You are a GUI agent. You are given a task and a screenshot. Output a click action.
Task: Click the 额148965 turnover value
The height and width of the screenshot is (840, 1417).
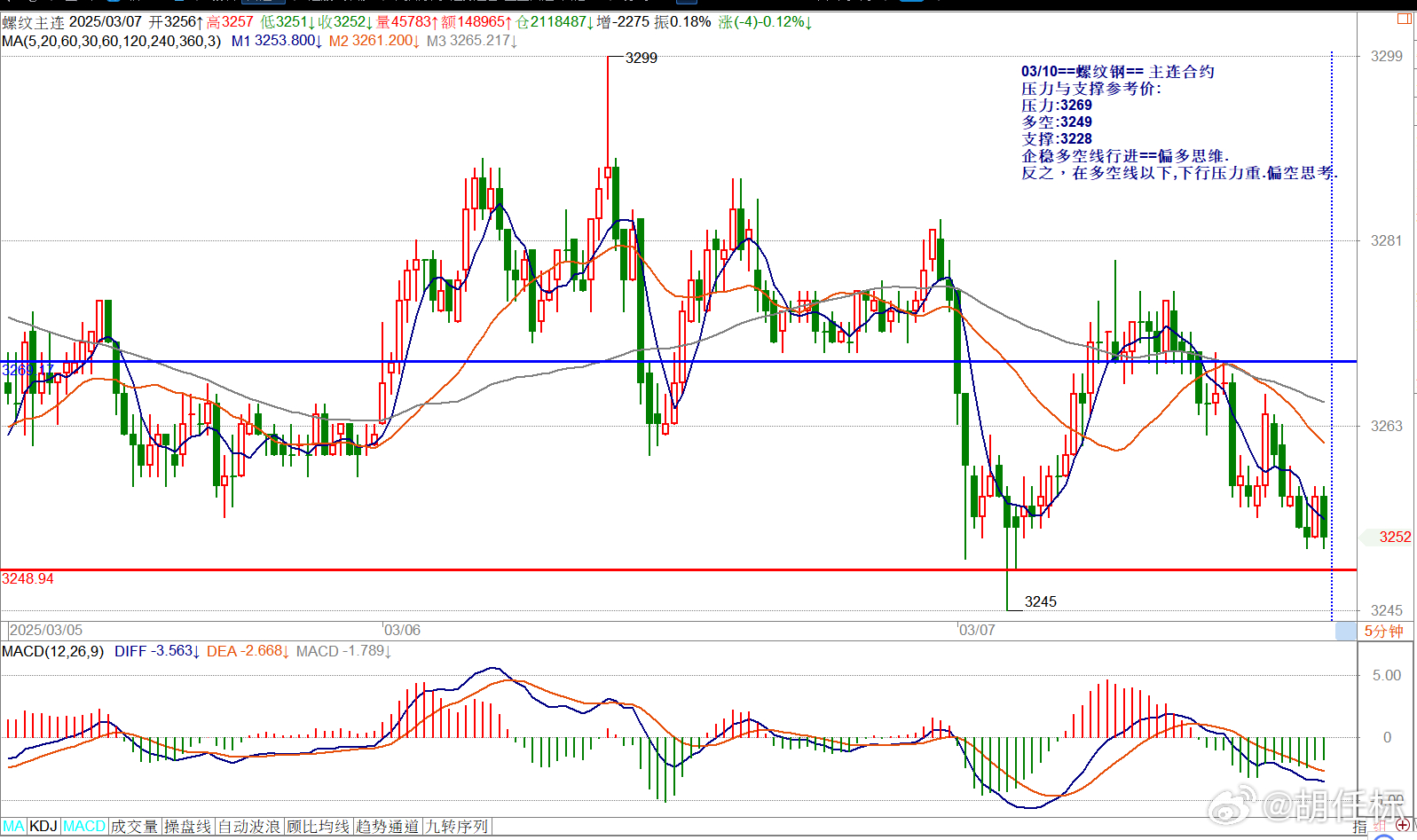pyautogui.click(x=476, y=22)
